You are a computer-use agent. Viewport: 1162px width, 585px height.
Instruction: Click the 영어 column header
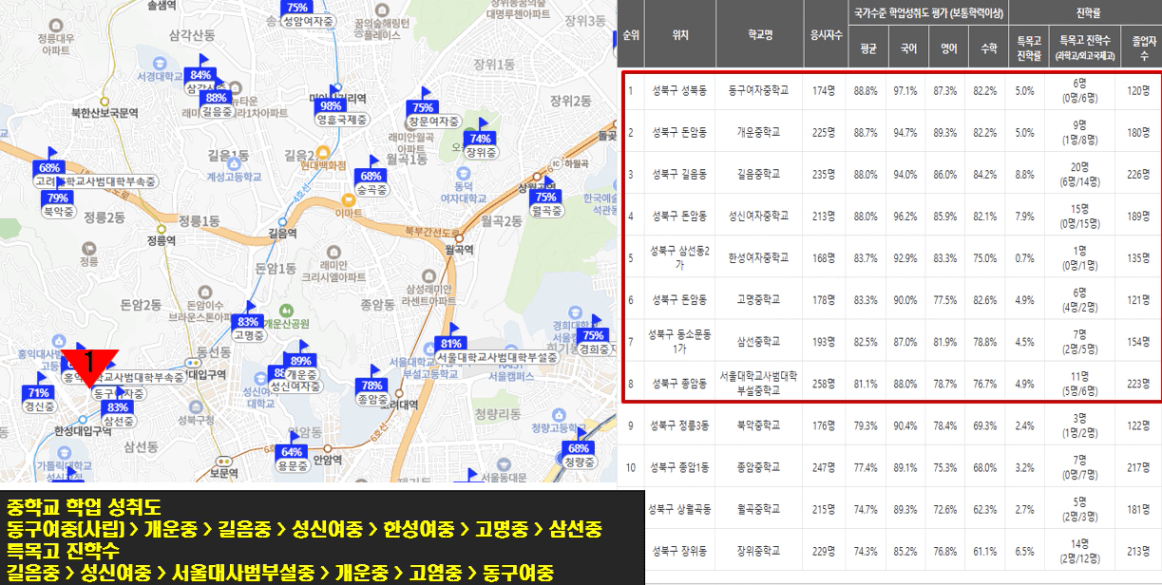tap(946, 48)
